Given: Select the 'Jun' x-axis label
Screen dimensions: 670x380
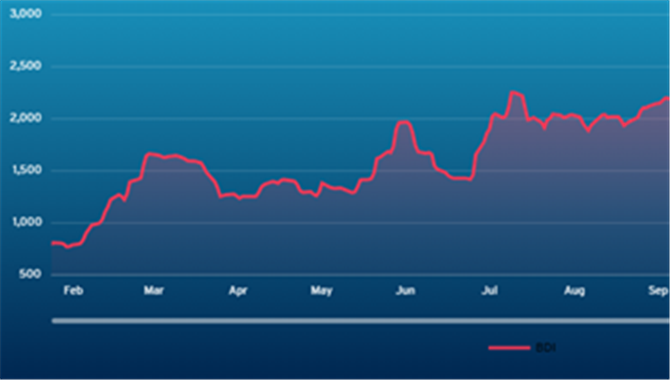Looking at the screenshot, I should tap(405, 291).
